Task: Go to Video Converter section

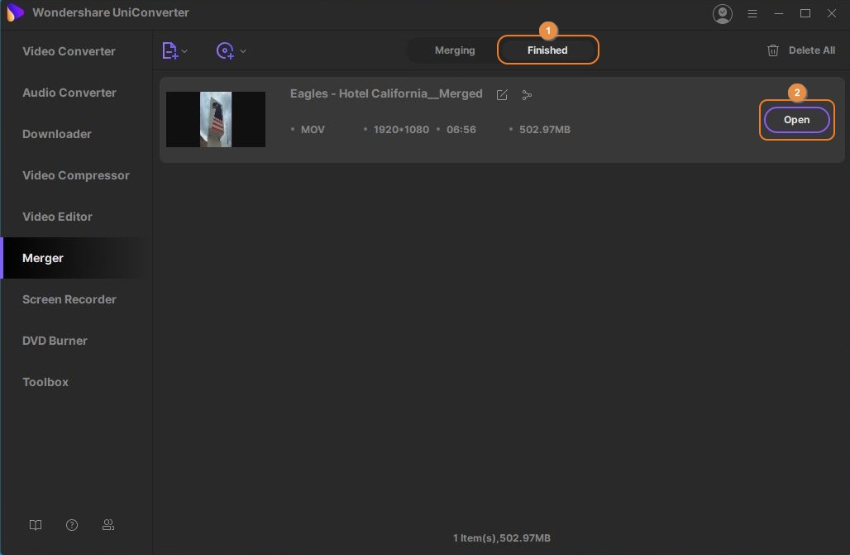Action: 69,51
